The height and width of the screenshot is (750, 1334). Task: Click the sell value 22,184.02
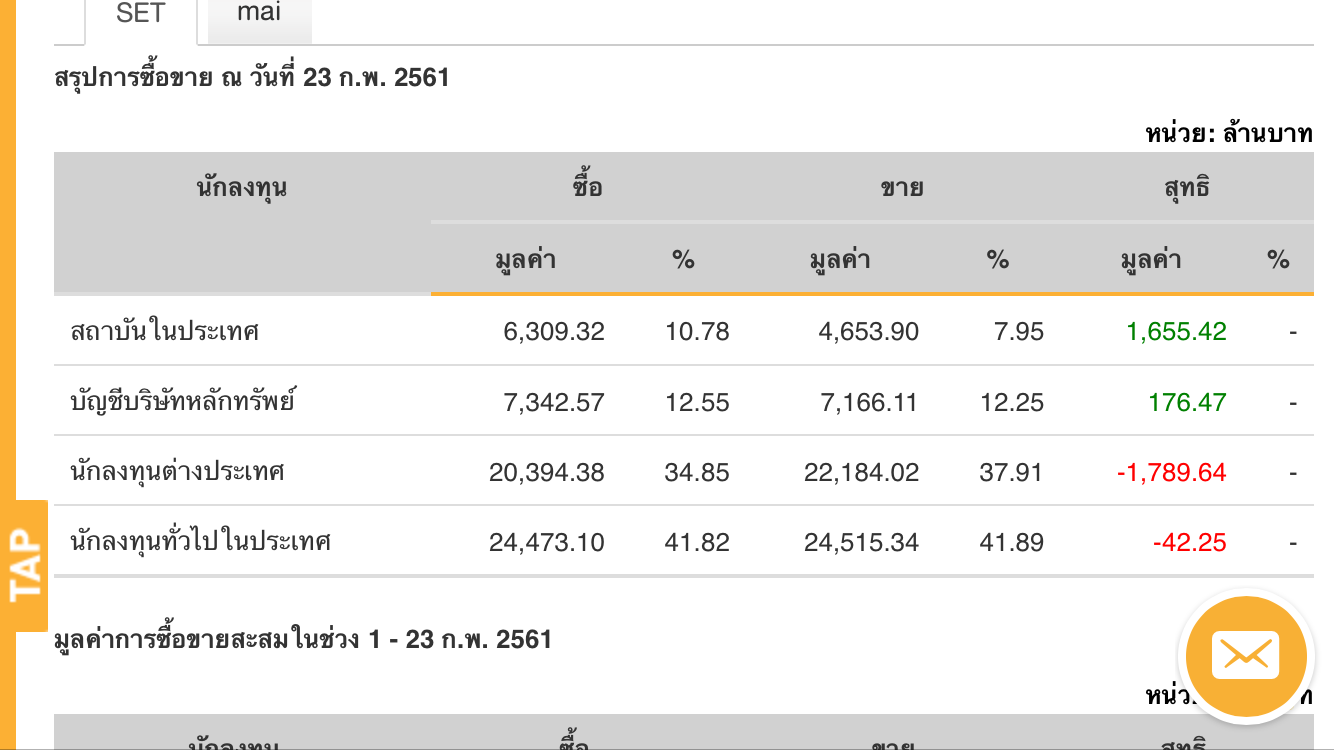coord(861,472)
